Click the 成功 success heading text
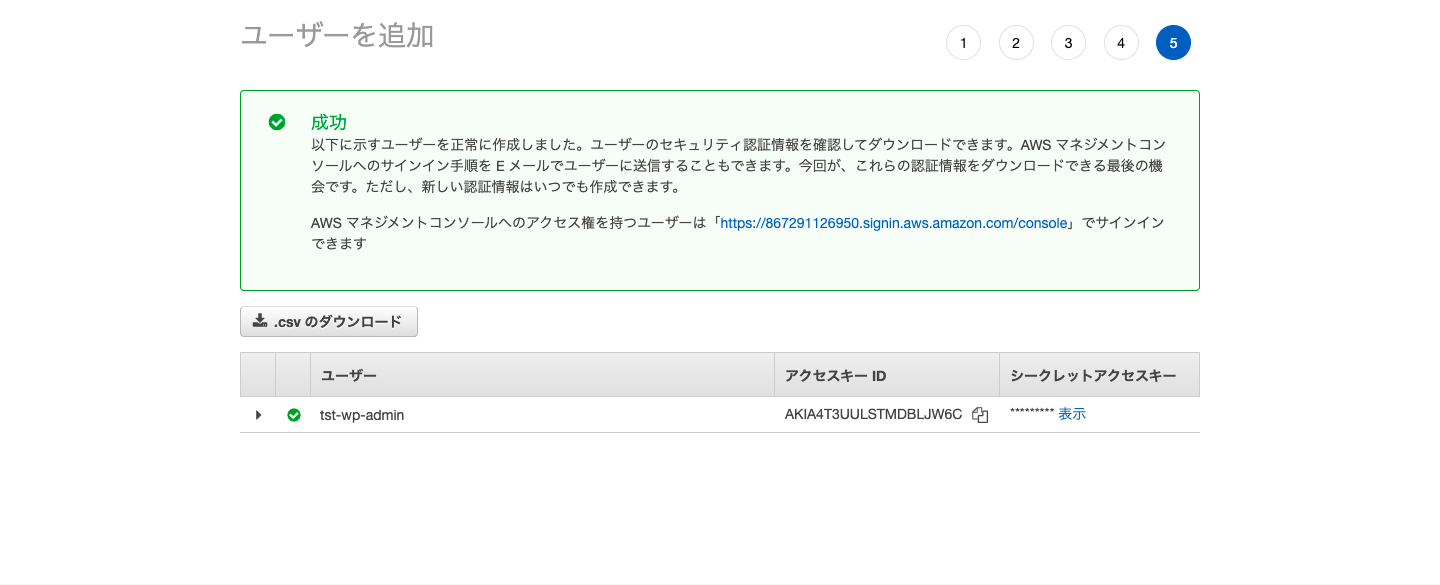1440x585 pixels. (329, 122)
